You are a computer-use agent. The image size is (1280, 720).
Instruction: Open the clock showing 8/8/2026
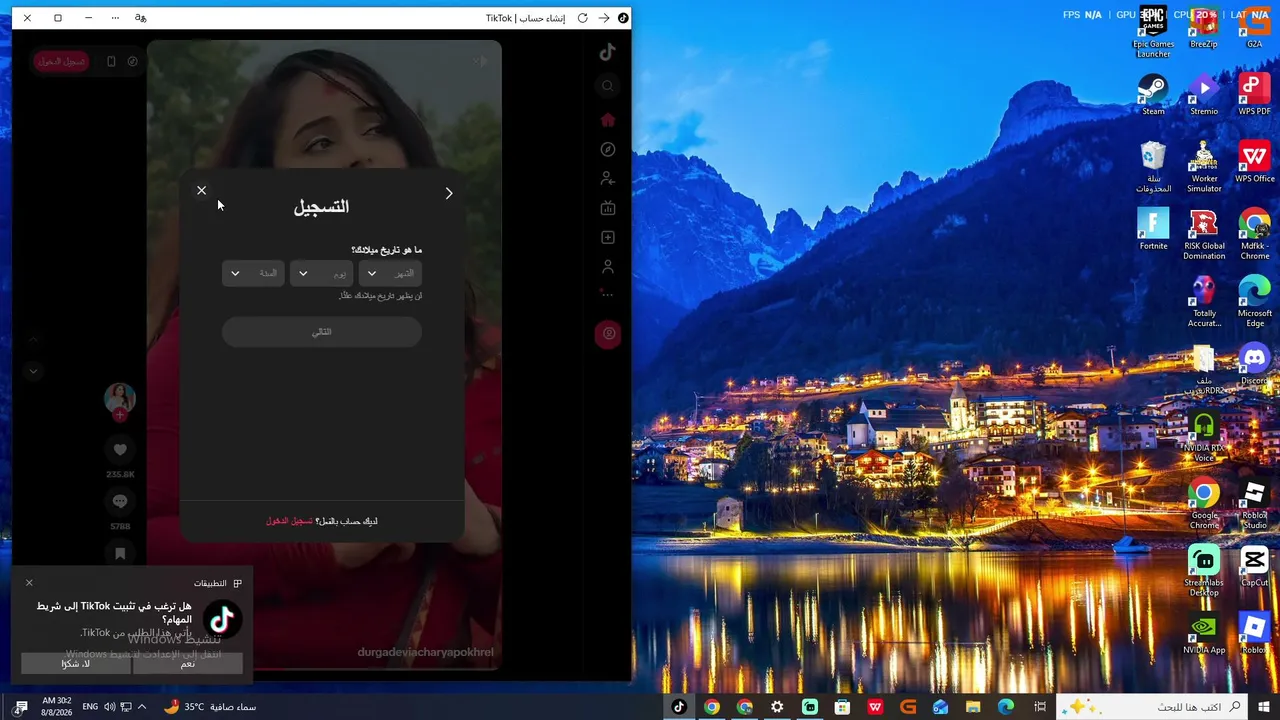point(56,707)
